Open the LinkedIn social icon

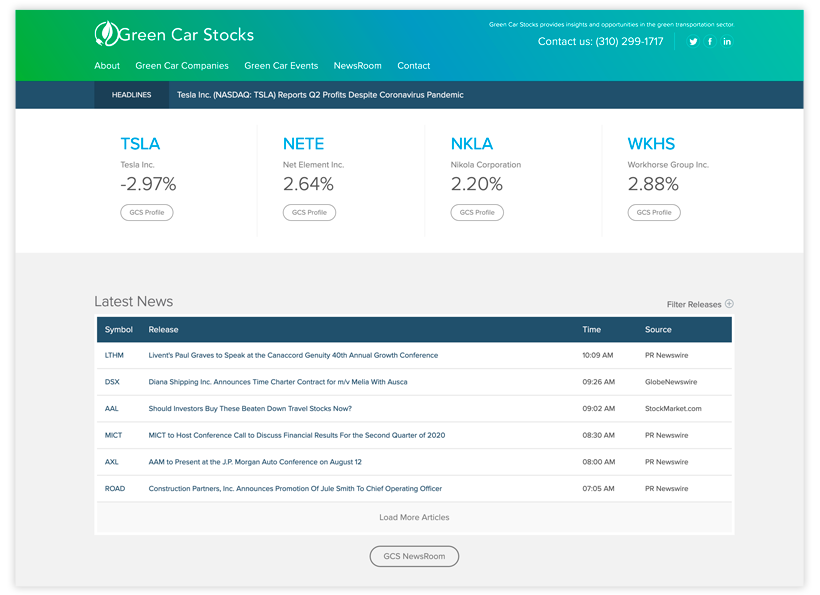tap(727, 42)
